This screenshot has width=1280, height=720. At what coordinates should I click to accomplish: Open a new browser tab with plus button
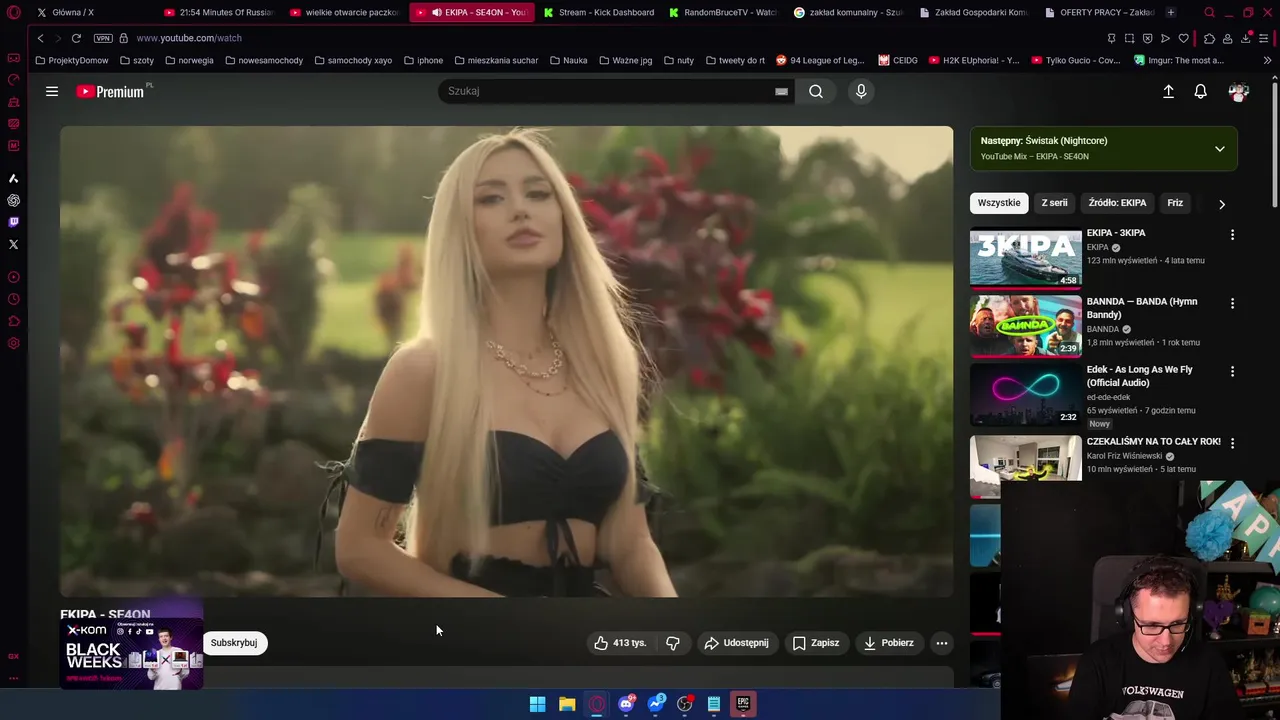[1170, 12]
